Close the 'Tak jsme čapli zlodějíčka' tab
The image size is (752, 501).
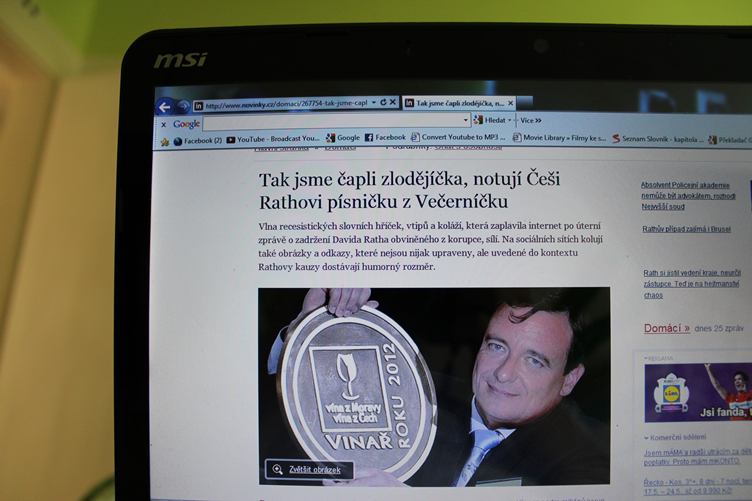pos(511,103)
